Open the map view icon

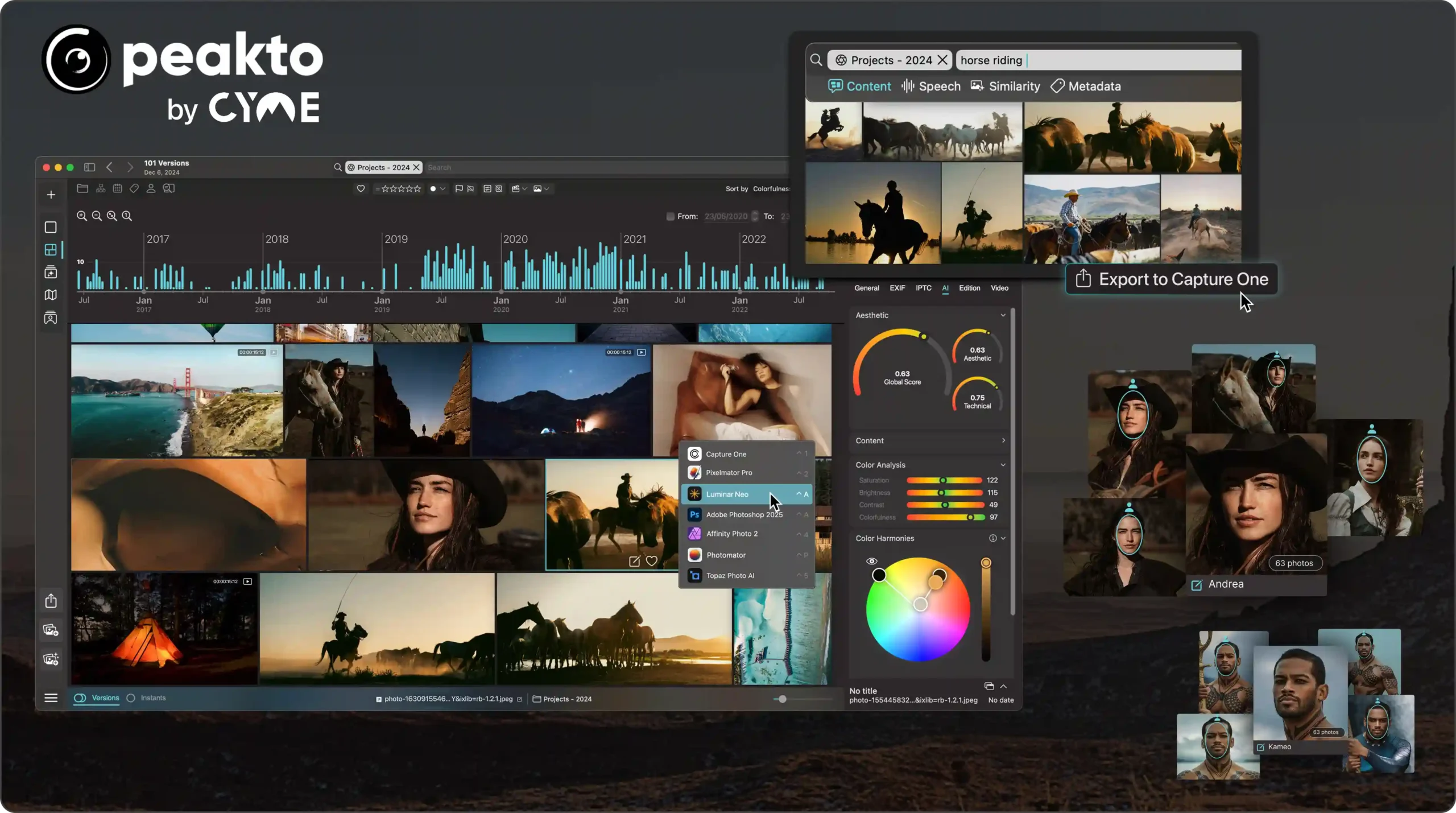[51, 295]
